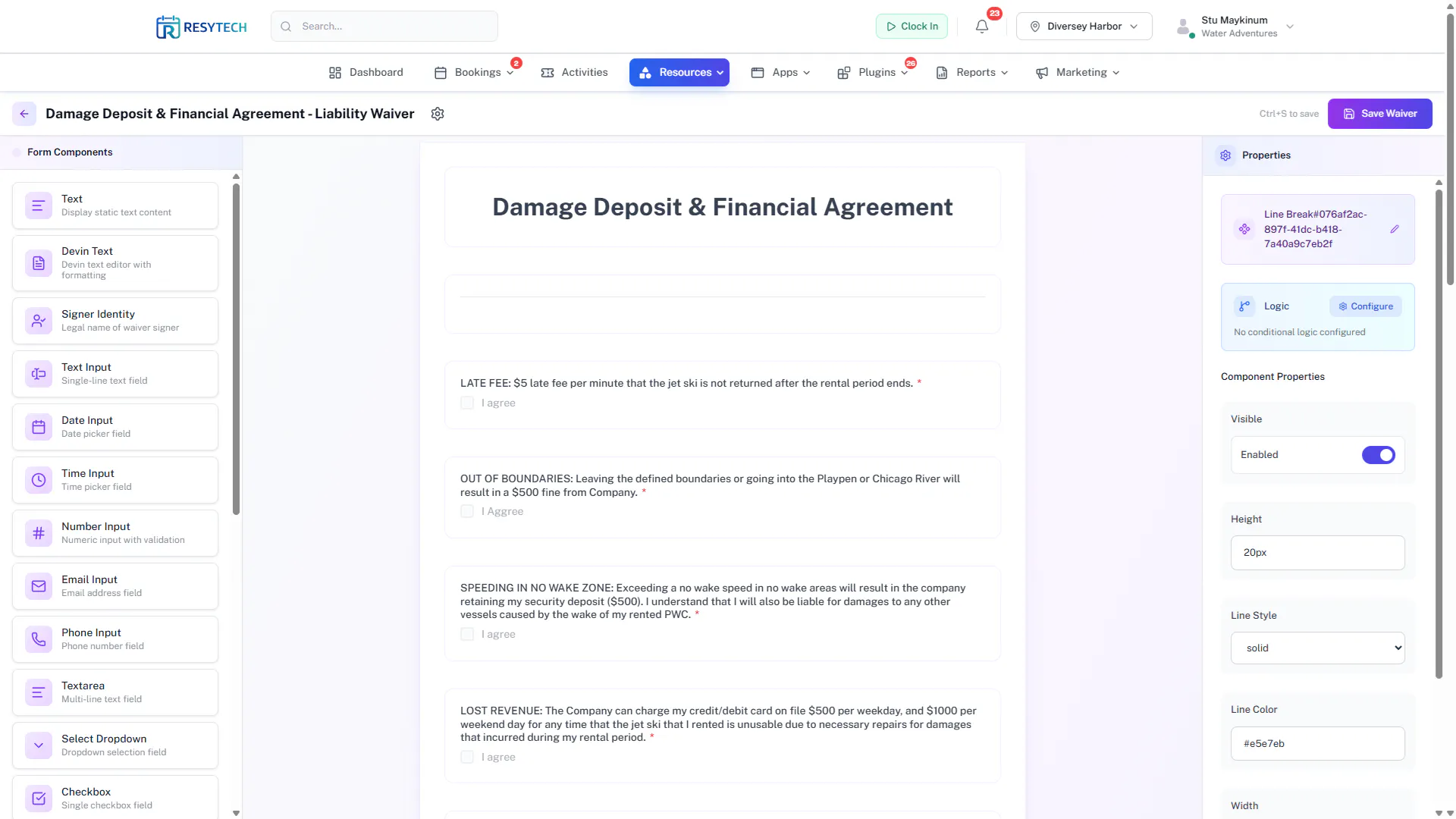
Task: Click Configure in the Logic section
Action: (1366, 306)
